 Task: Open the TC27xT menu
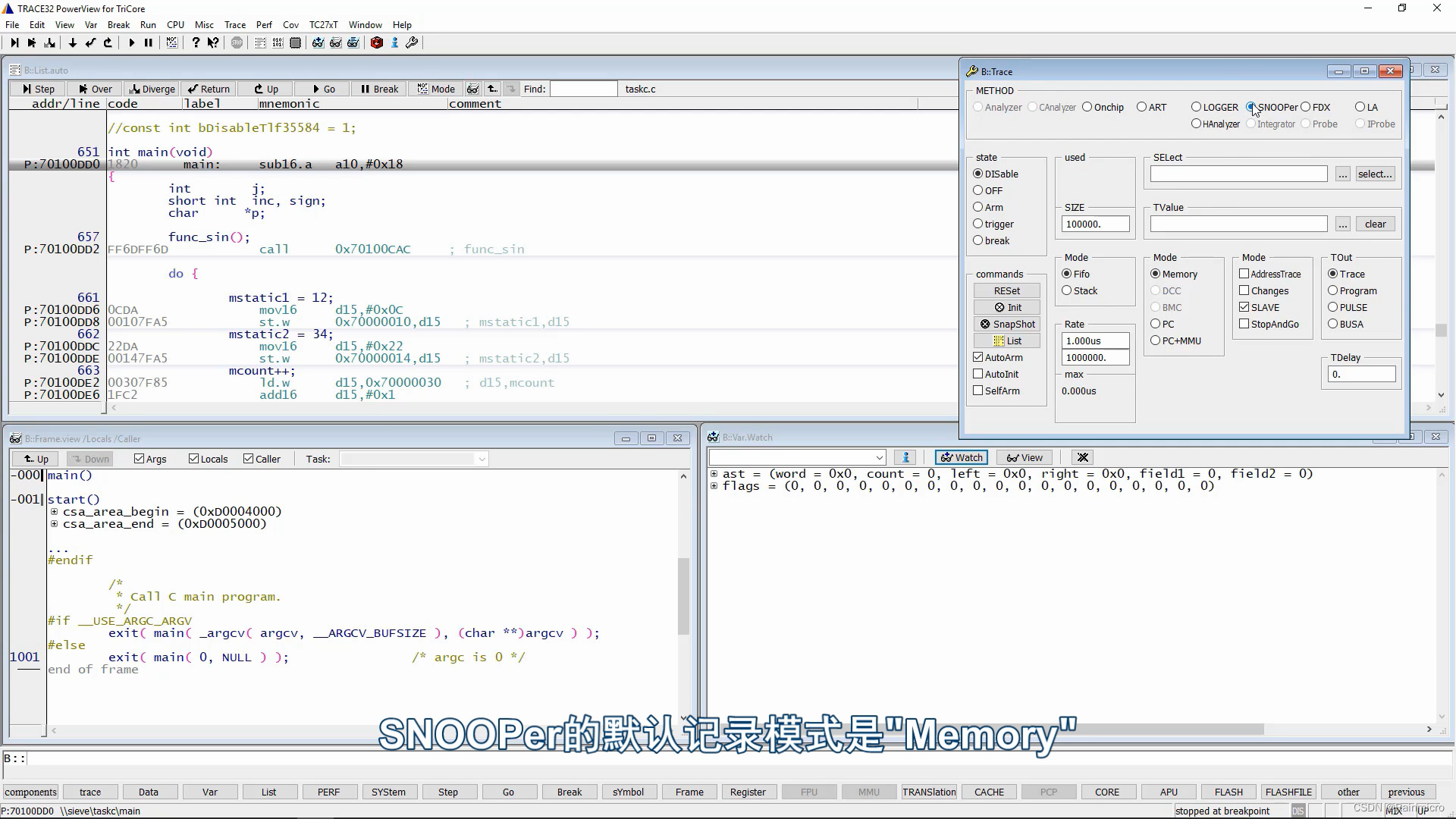(x=323, y=24)
